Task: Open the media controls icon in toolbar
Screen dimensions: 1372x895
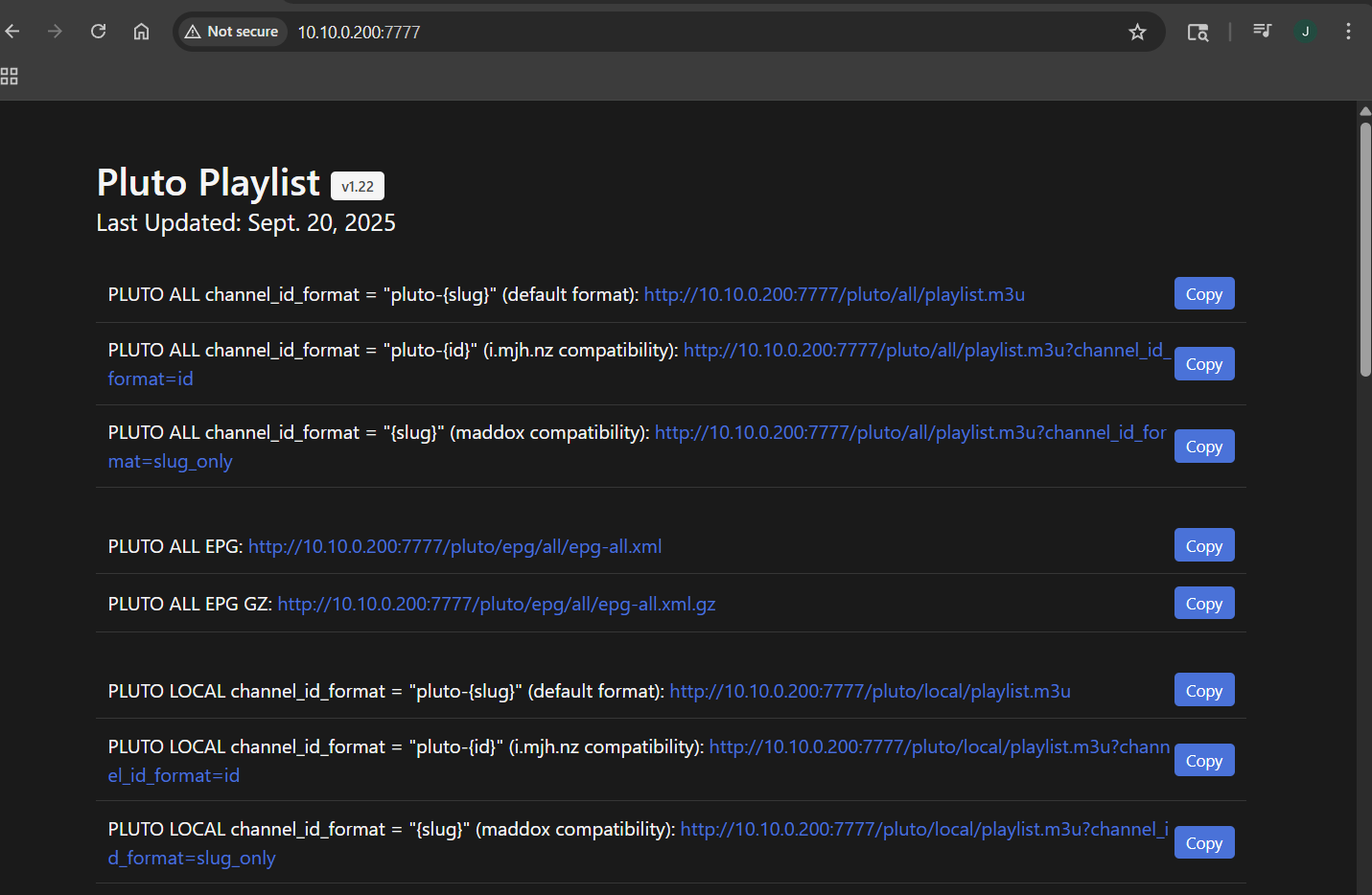Action: (x=1262, y=32)
